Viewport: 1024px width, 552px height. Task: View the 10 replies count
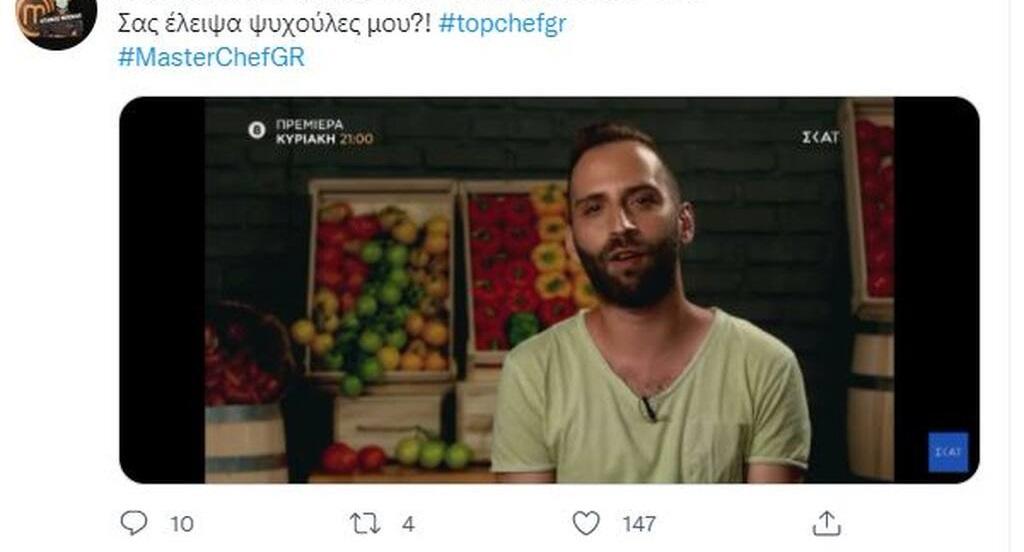182,524
